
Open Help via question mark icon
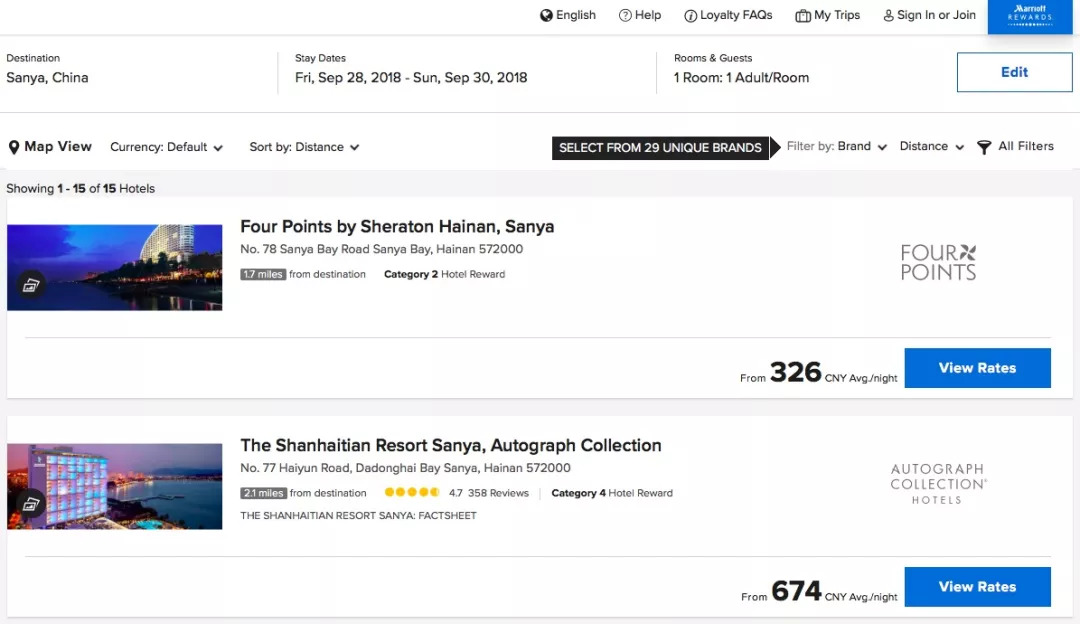tap(625, 15)
